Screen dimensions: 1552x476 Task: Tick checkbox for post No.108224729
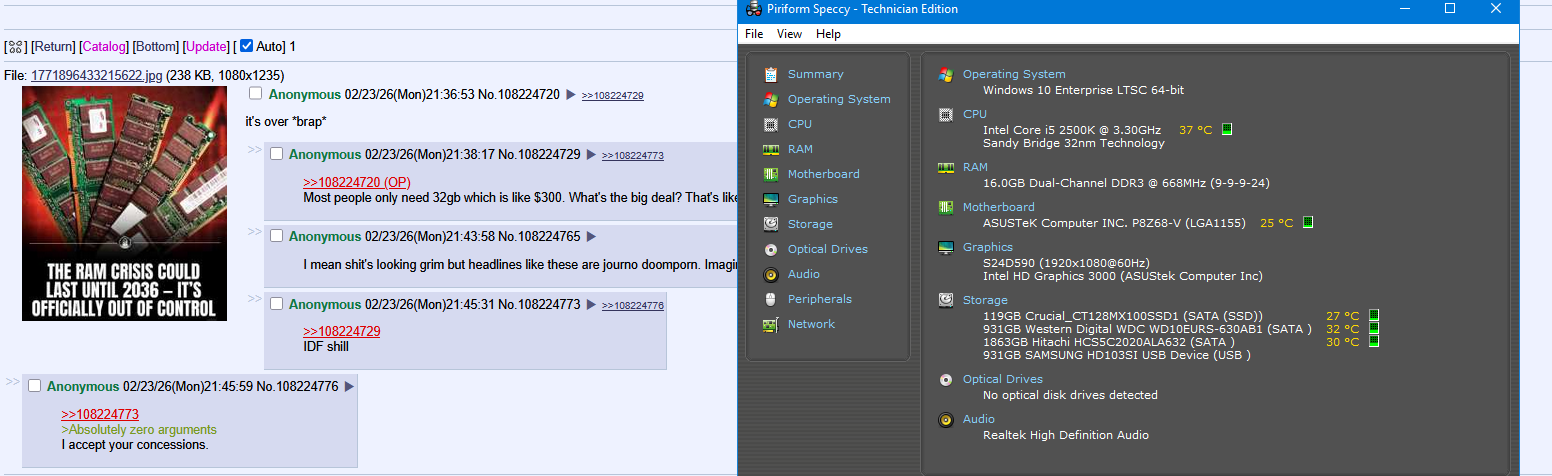(x=277, y=154)
